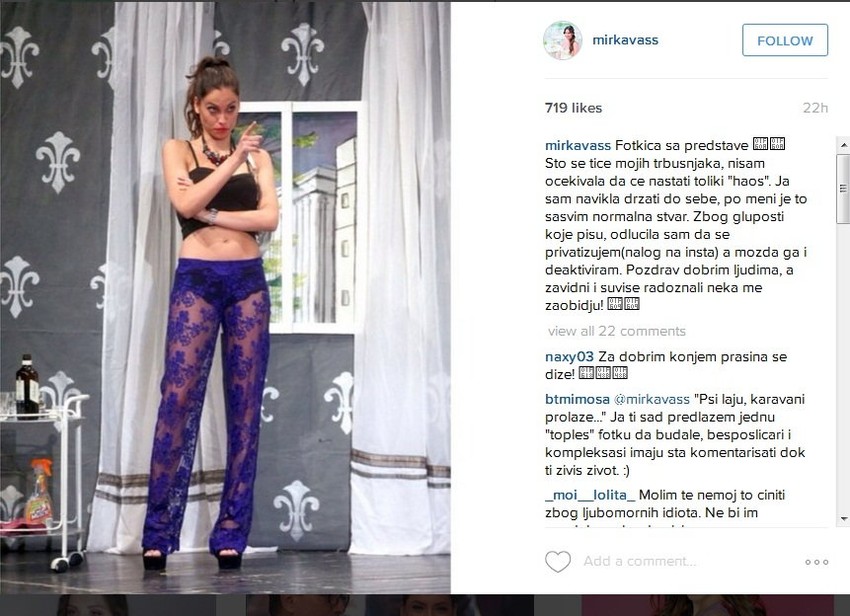Click the comments scrollbar up arrow
850x616 pixels.
tap(843, 145)
